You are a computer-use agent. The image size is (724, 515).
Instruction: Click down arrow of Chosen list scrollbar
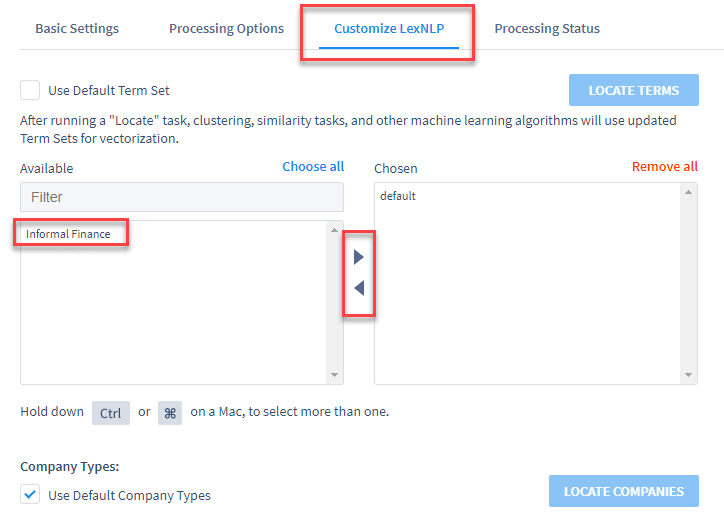pos(688,375)
